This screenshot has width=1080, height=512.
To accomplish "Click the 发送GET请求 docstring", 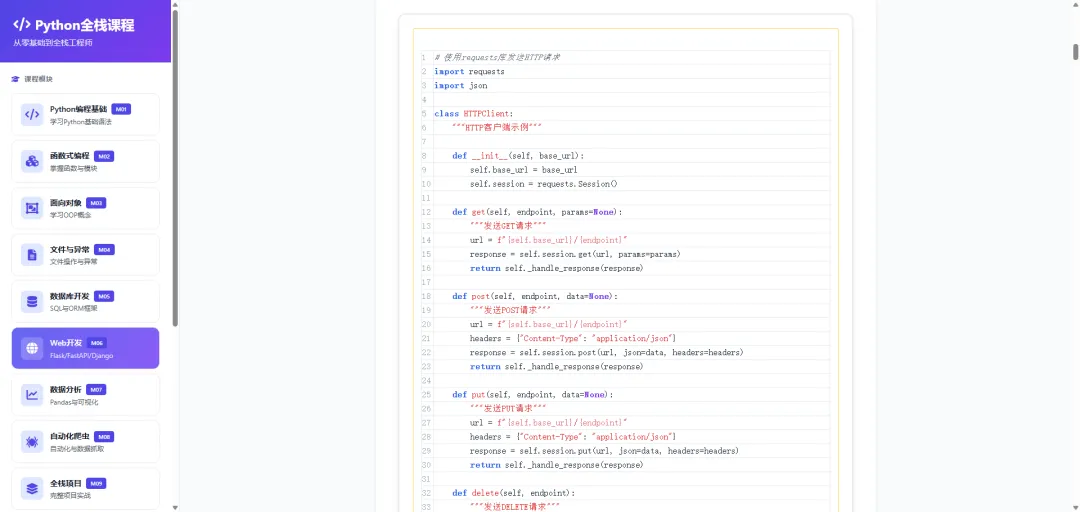I will [x=508, y=226].
